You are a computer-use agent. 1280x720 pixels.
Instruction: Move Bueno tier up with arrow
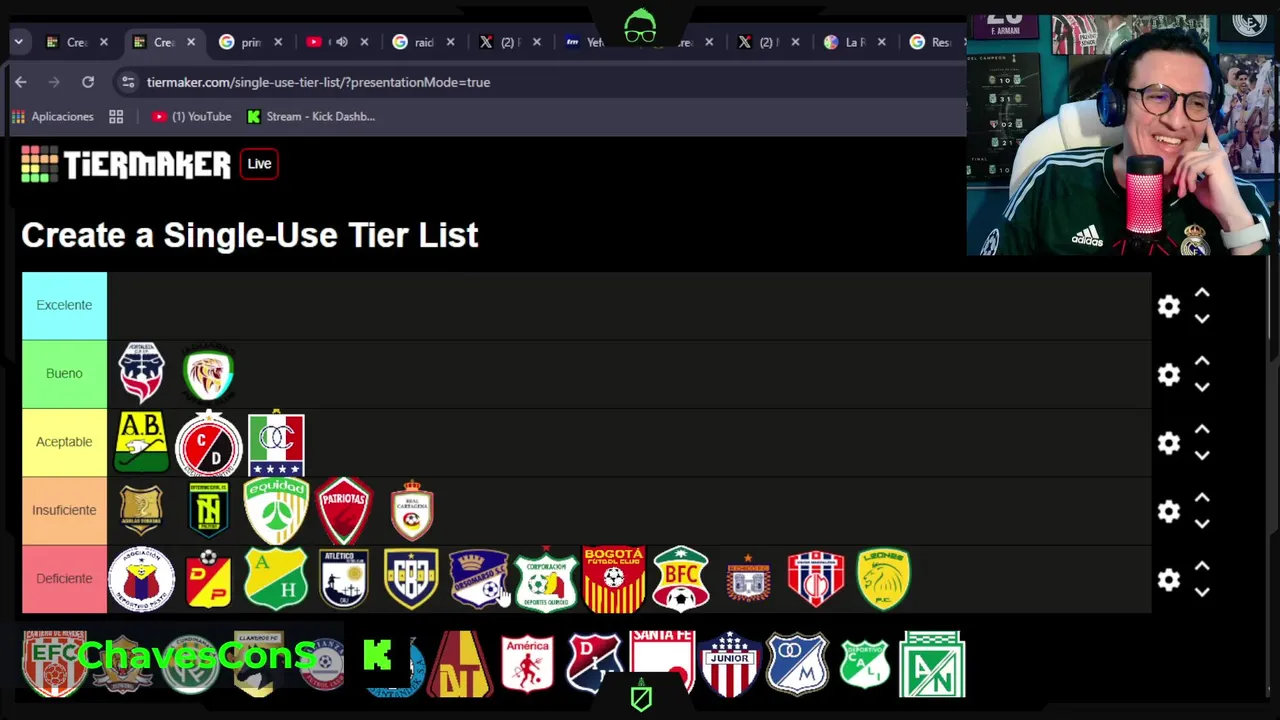(x=1202, y=361)
